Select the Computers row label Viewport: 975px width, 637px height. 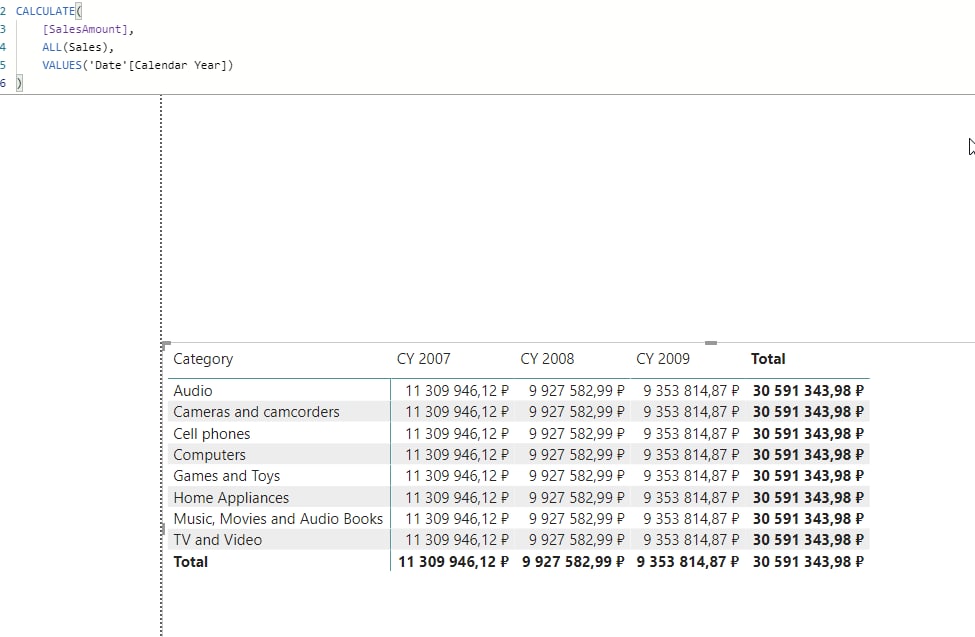pos(209,455)
